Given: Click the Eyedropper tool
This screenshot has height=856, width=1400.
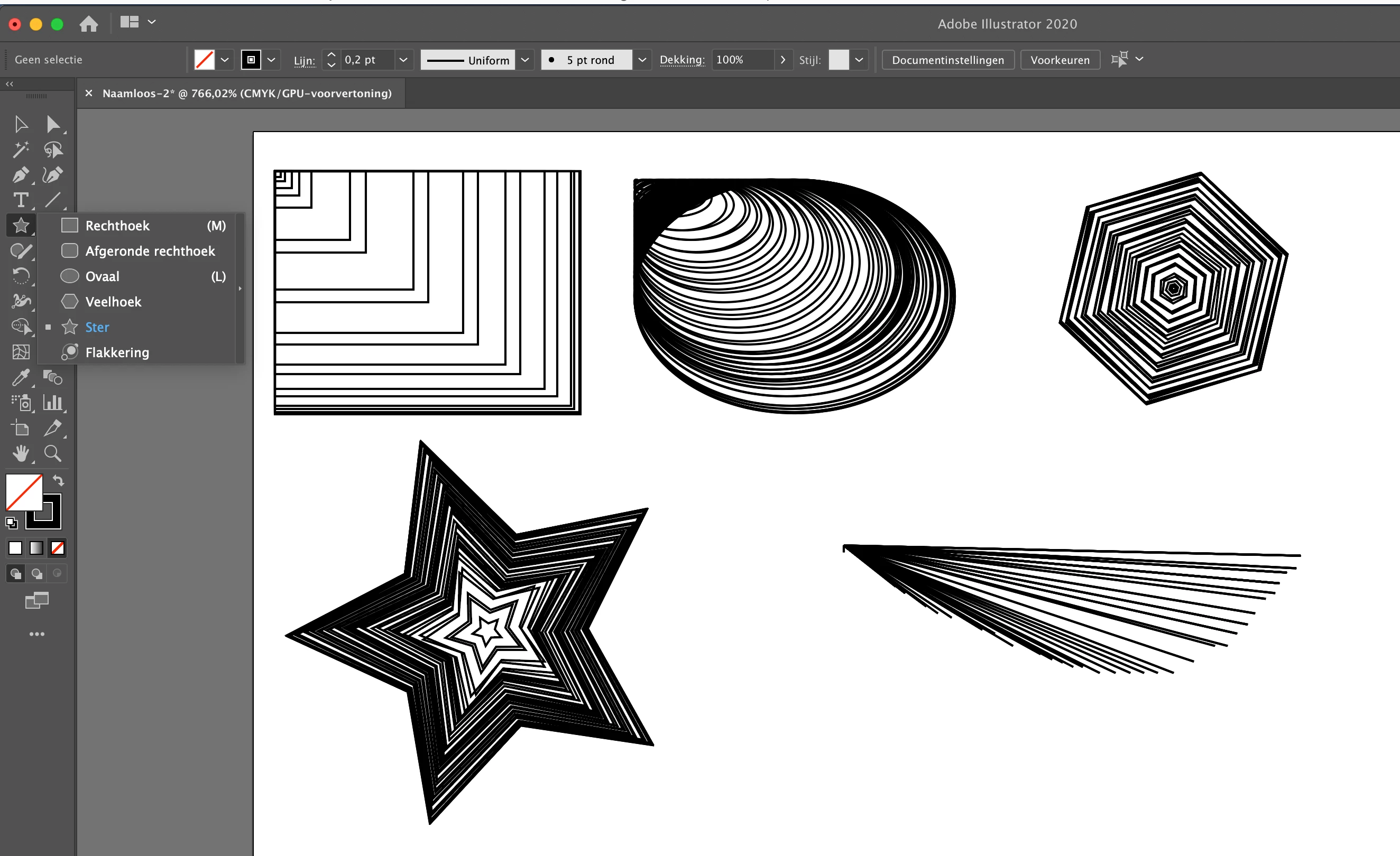Looking at the screenshot, I should pyautogui.click(x=21, y=377).
